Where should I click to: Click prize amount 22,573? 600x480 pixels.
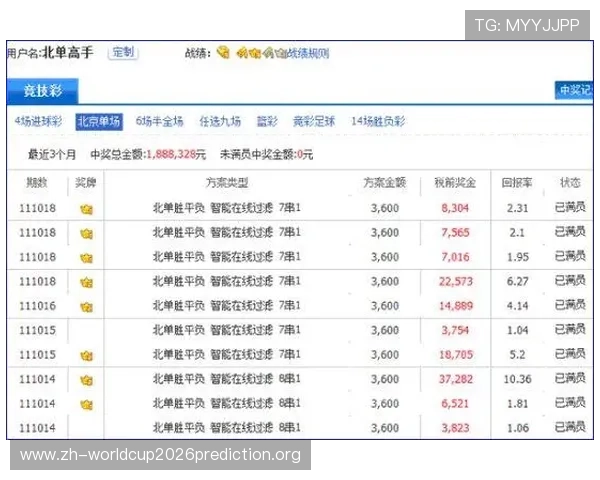coord(456,281)
